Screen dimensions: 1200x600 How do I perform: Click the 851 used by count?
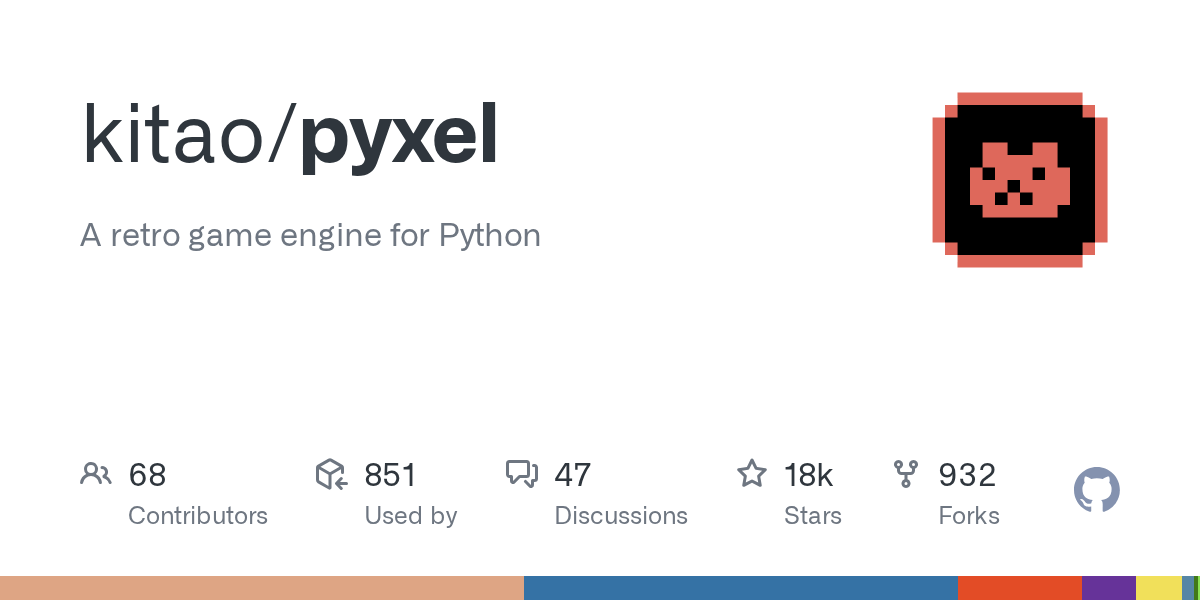click(390, 475)
